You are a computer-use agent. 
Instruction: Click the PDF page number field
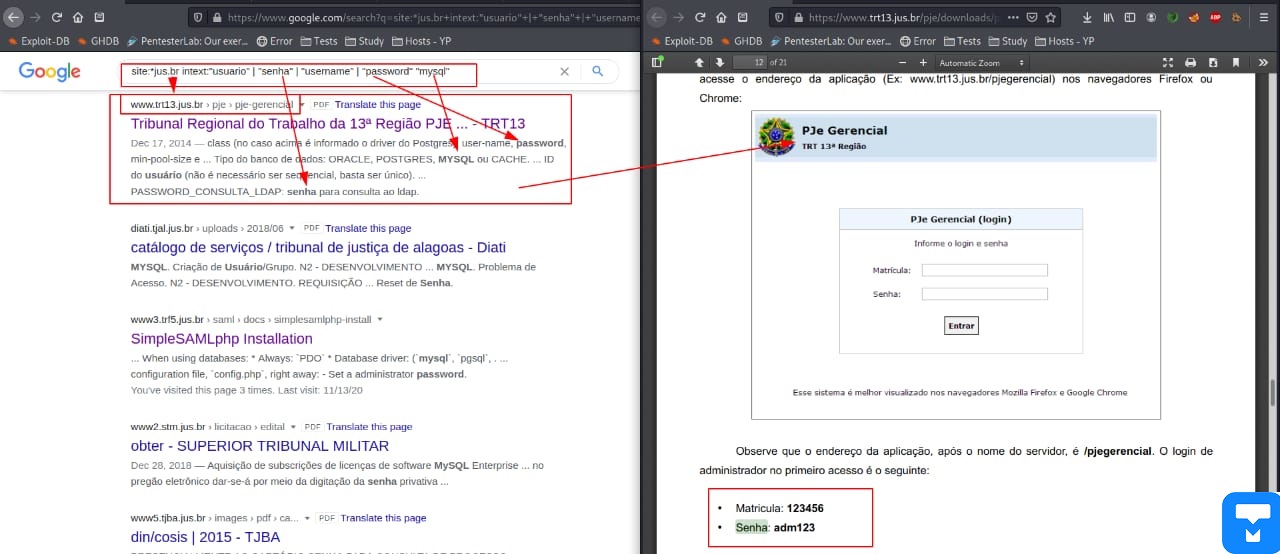749,62
